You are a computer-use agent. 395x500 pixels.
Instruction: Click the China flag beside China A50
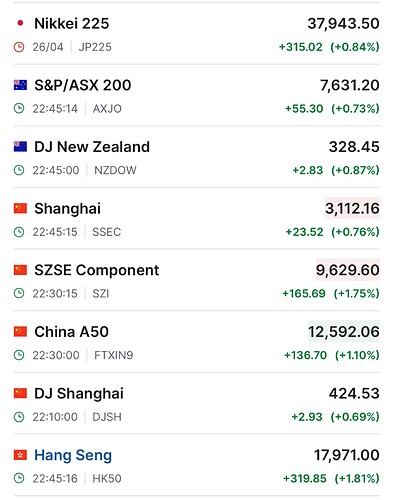[20, 332]
